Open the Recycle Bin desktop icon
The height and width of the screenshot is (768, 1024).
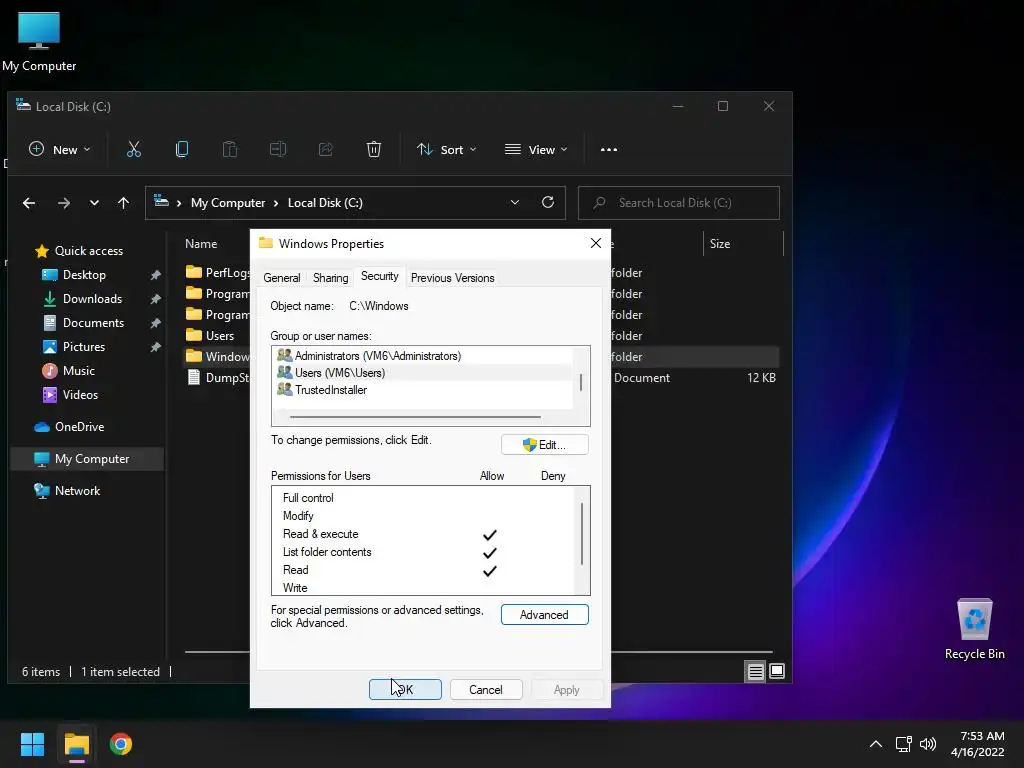coord(974,629)
